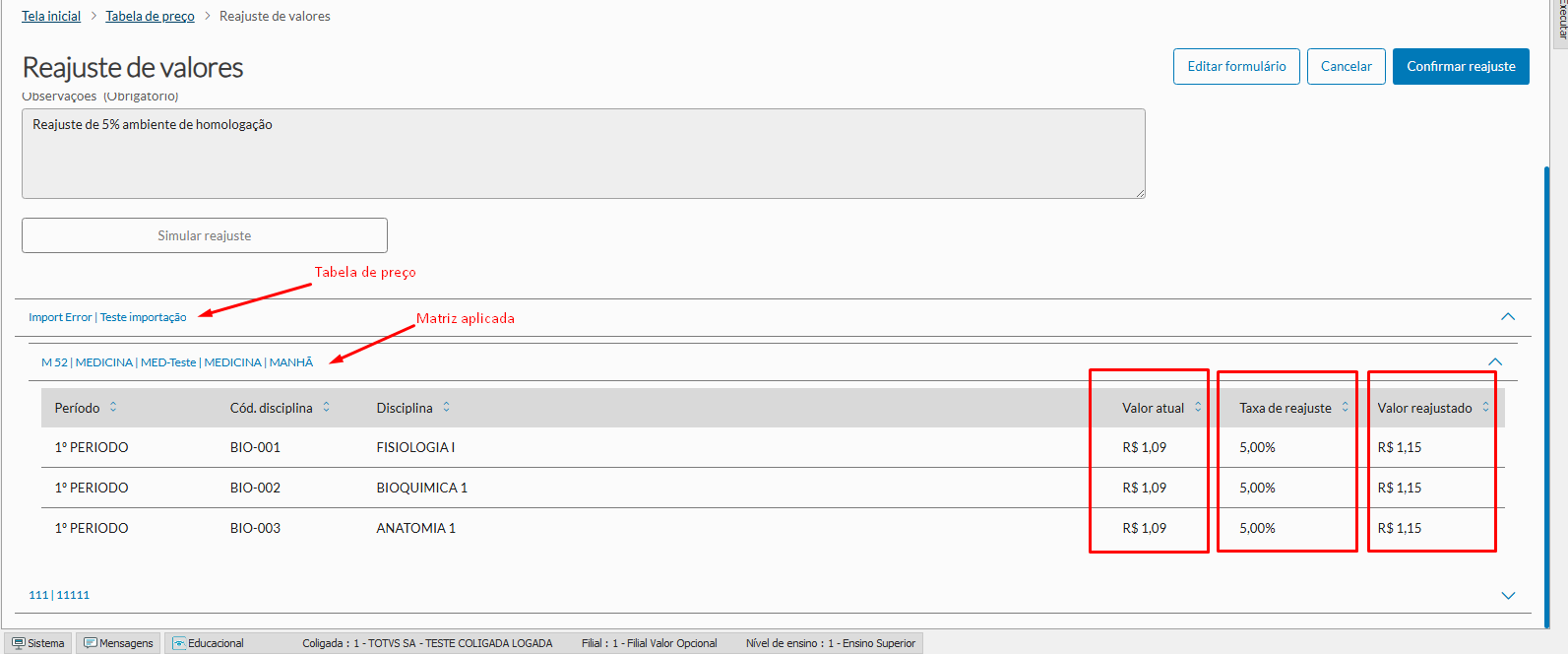Click Coligada TOTVS SA status bar entry
The width and height of the screenshot is (1568, 654).
[427, 643]
